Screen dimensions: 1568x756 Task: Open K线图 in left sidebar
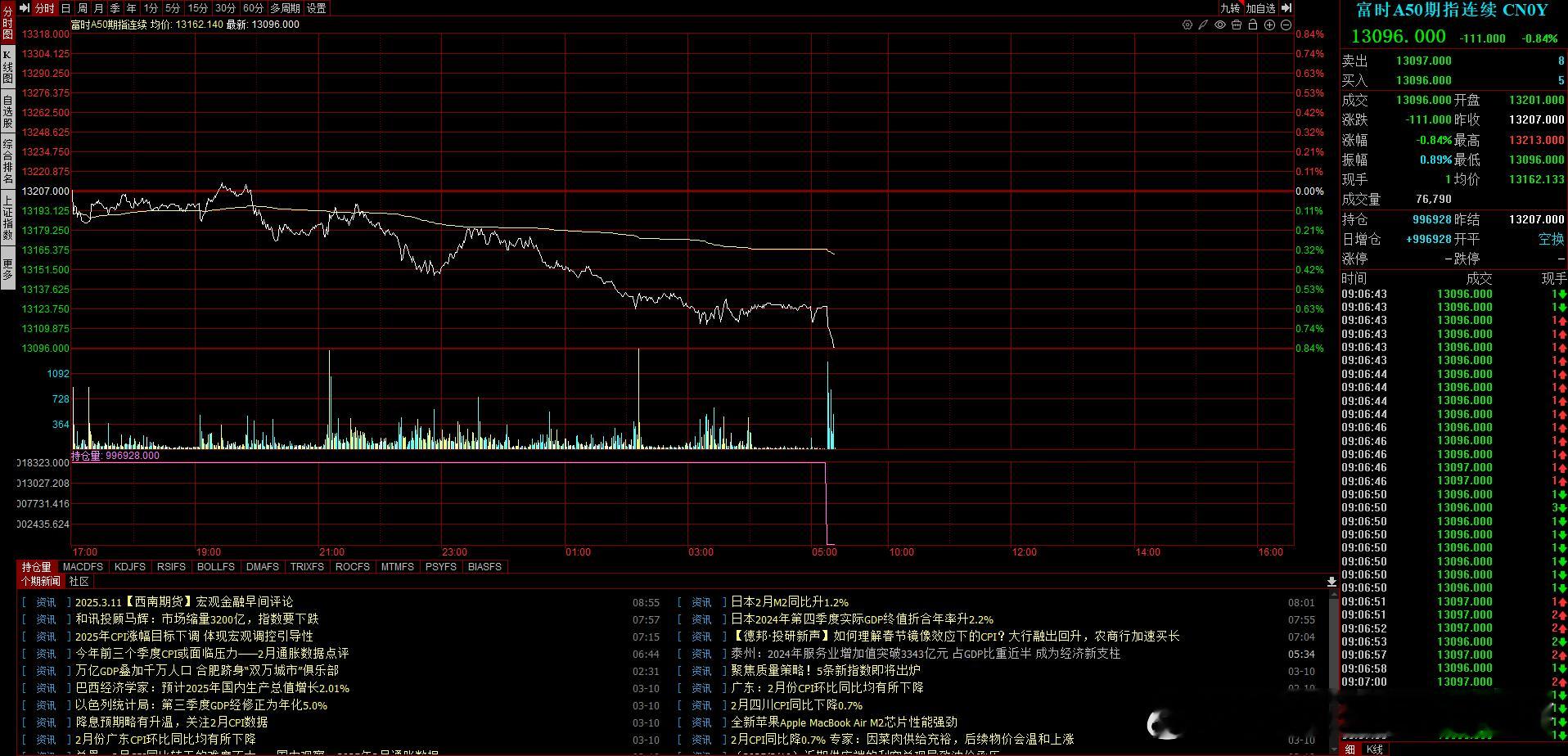click(x=8, y=67)
